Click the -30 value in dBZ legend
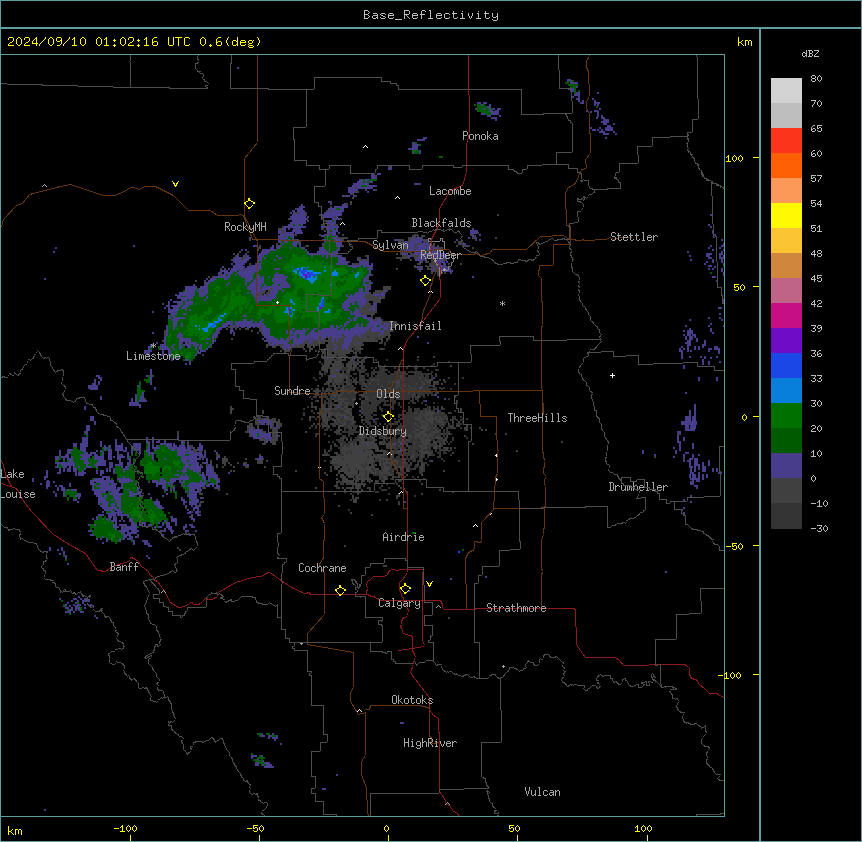The image size is (862, 842). (819, 529)
